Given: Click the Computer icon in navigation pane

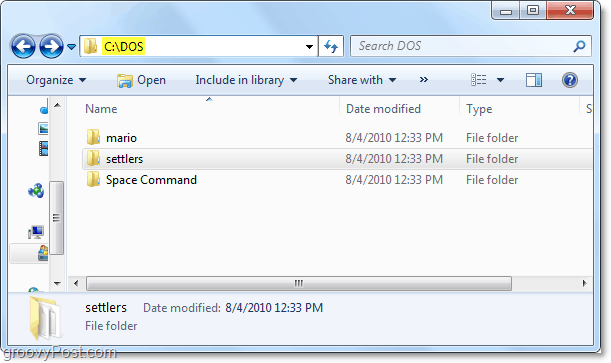Looking at the screenshot, I should pyautogui.click(x=36, y=232).
